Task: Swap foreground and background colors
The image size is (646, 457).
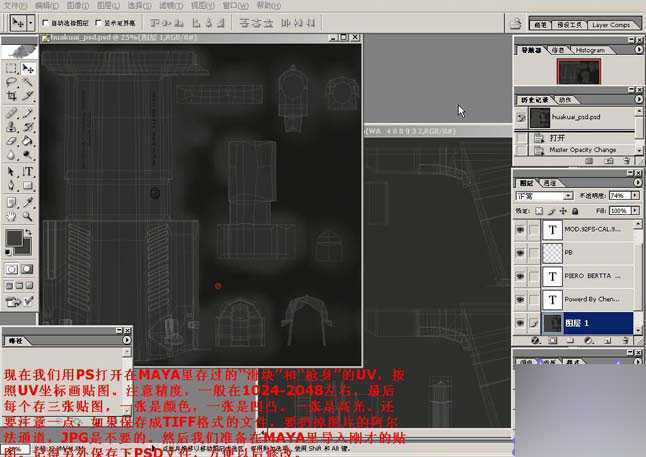Action: click(28, 233)
